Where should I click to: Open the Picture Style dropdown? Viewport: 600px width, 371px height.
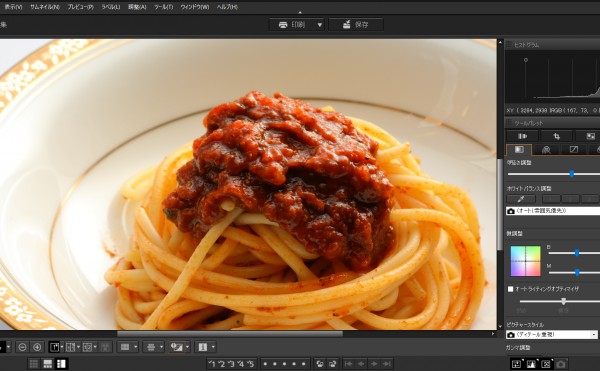point(552,335)
